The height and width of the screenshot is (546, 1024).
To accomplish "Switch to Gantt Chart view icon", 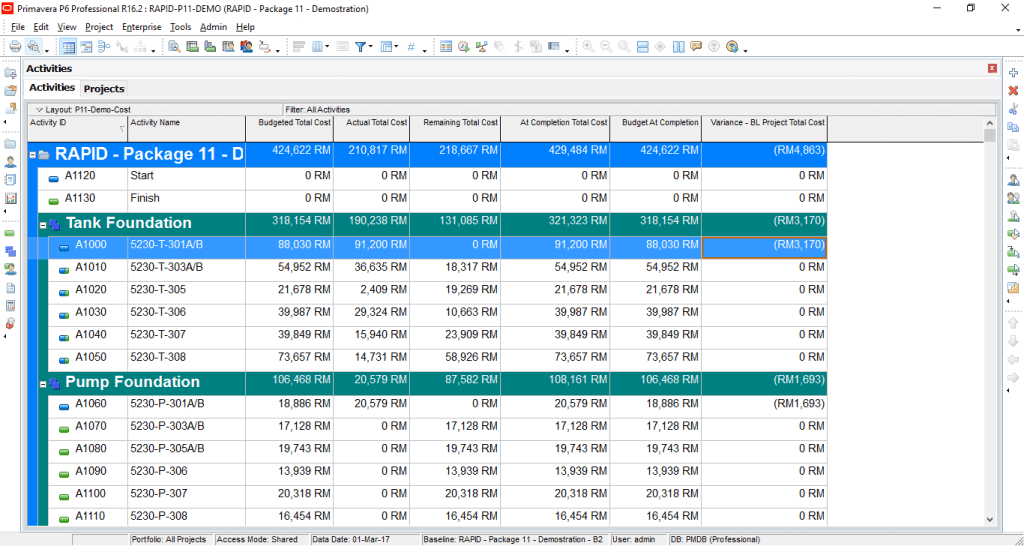I will (86, 46).
